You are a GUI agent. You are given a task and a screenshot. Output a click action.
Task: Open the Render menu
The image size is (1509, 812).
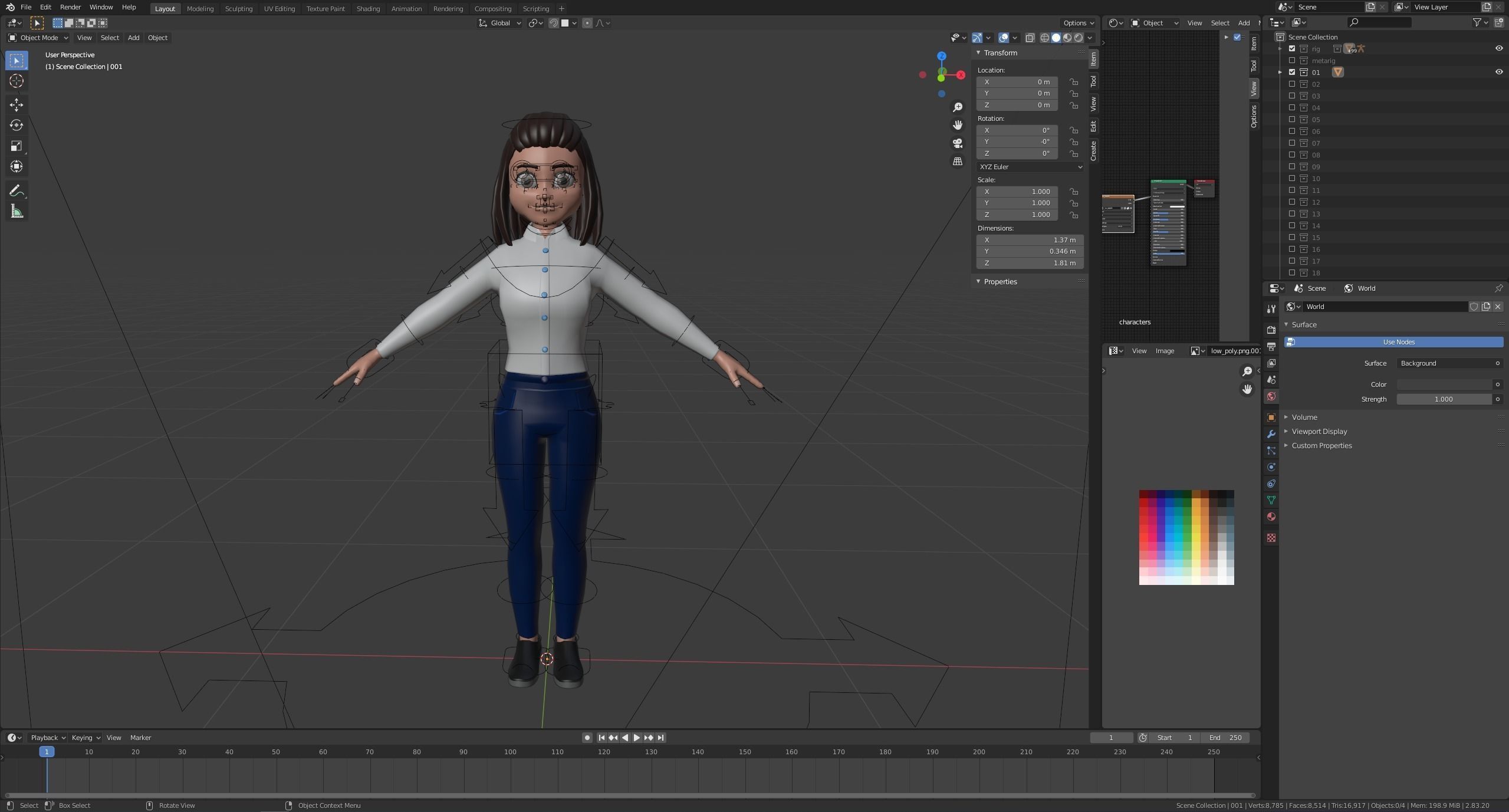pyautogui.click(x=70, y=7)
